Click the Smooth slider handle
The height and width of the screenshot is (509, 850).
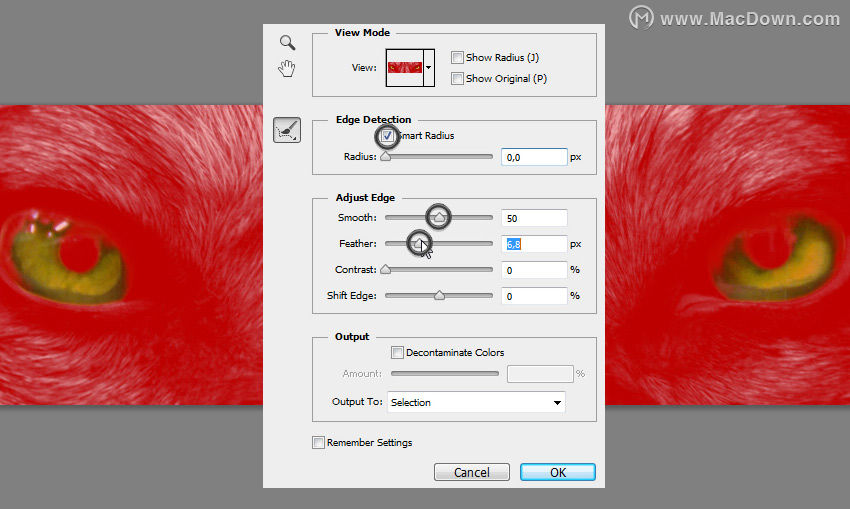point(439,217)
